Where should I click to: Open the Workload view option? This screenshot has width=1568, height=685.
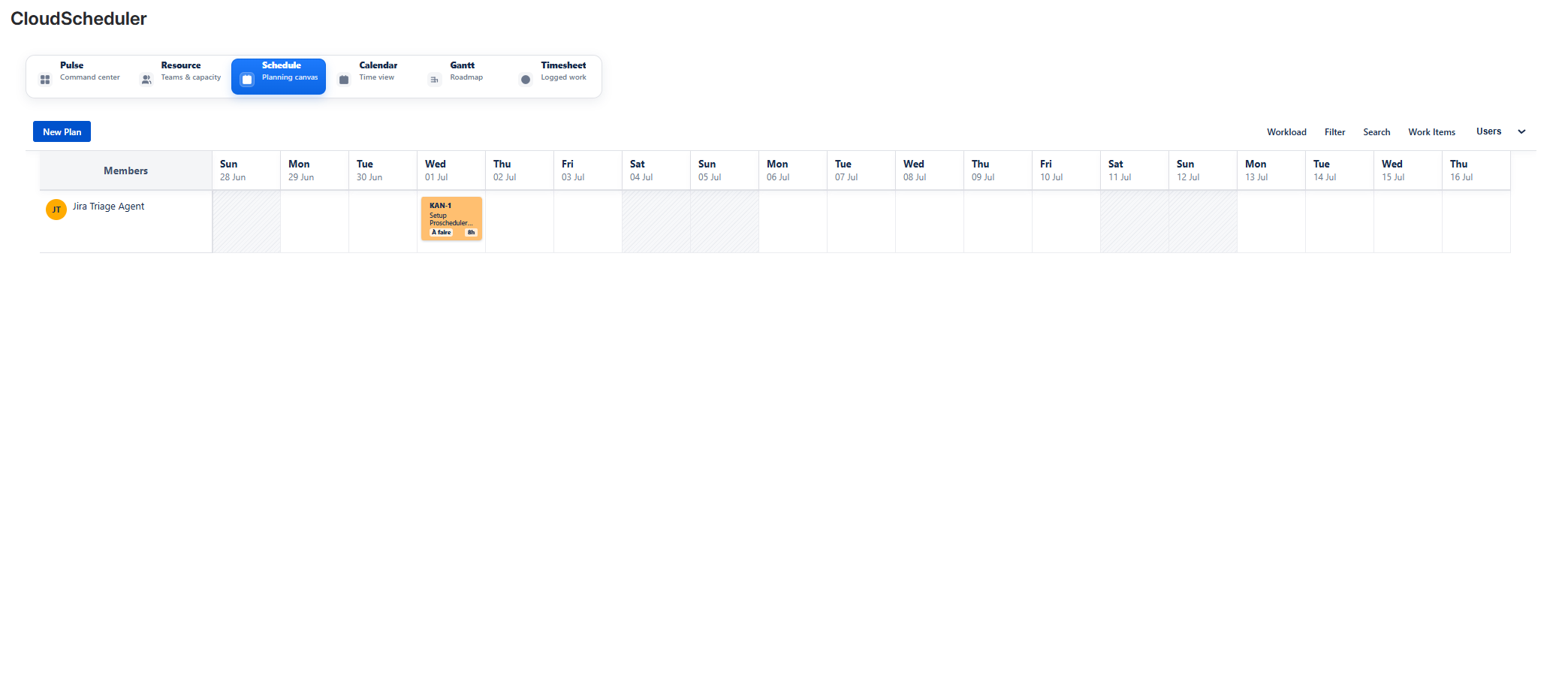coord(1286,132)
